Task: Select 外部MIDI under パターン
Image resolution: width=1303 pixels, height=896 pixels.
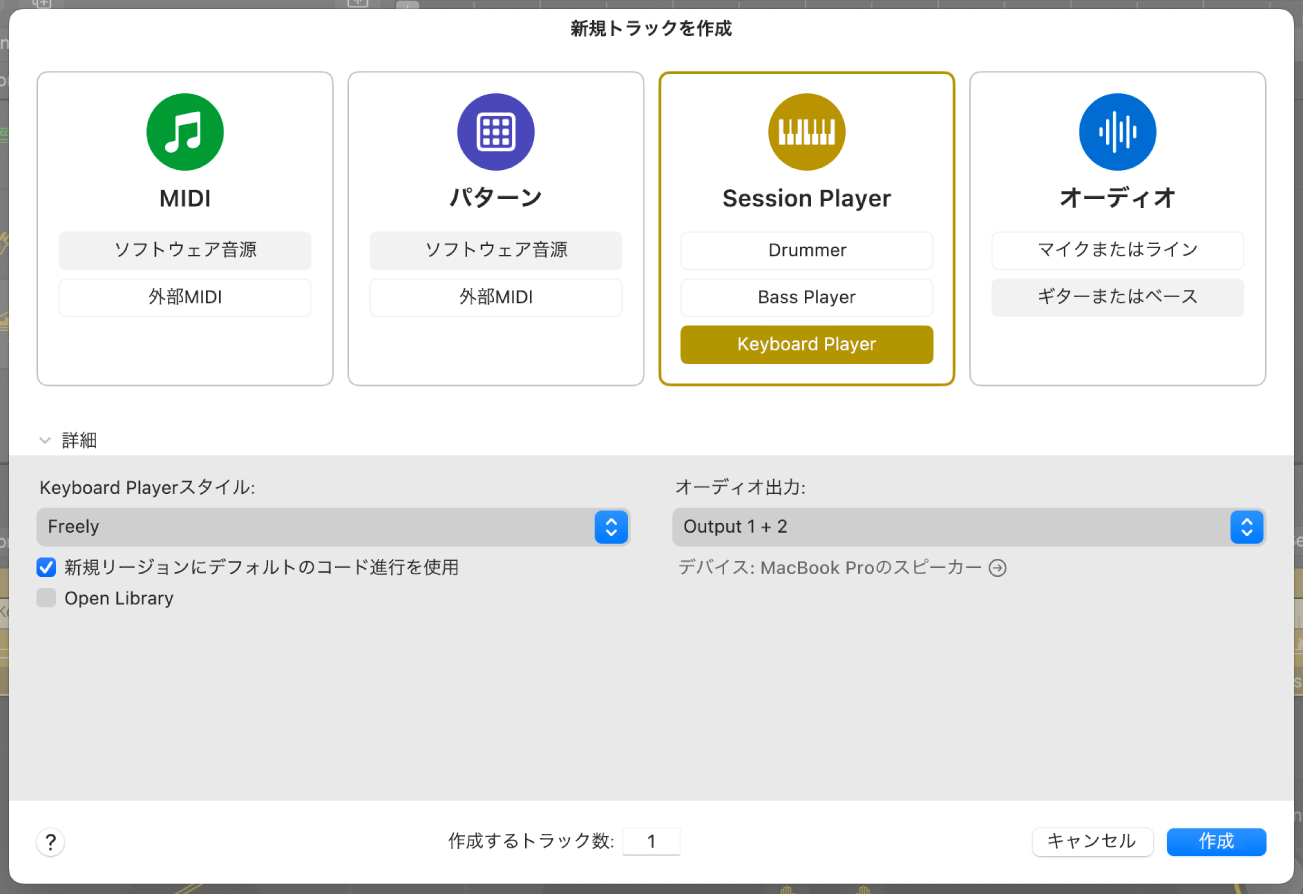Action: 495,297
